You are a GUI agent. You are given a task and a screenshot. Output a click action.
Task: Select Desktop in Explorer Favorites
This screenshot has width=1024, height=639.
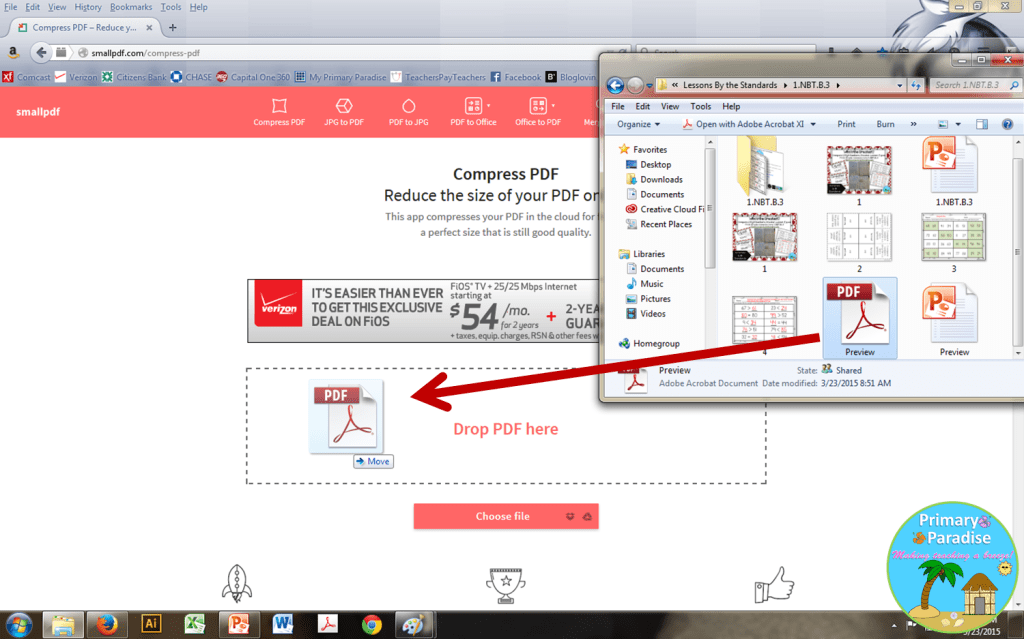coord(648,165)
